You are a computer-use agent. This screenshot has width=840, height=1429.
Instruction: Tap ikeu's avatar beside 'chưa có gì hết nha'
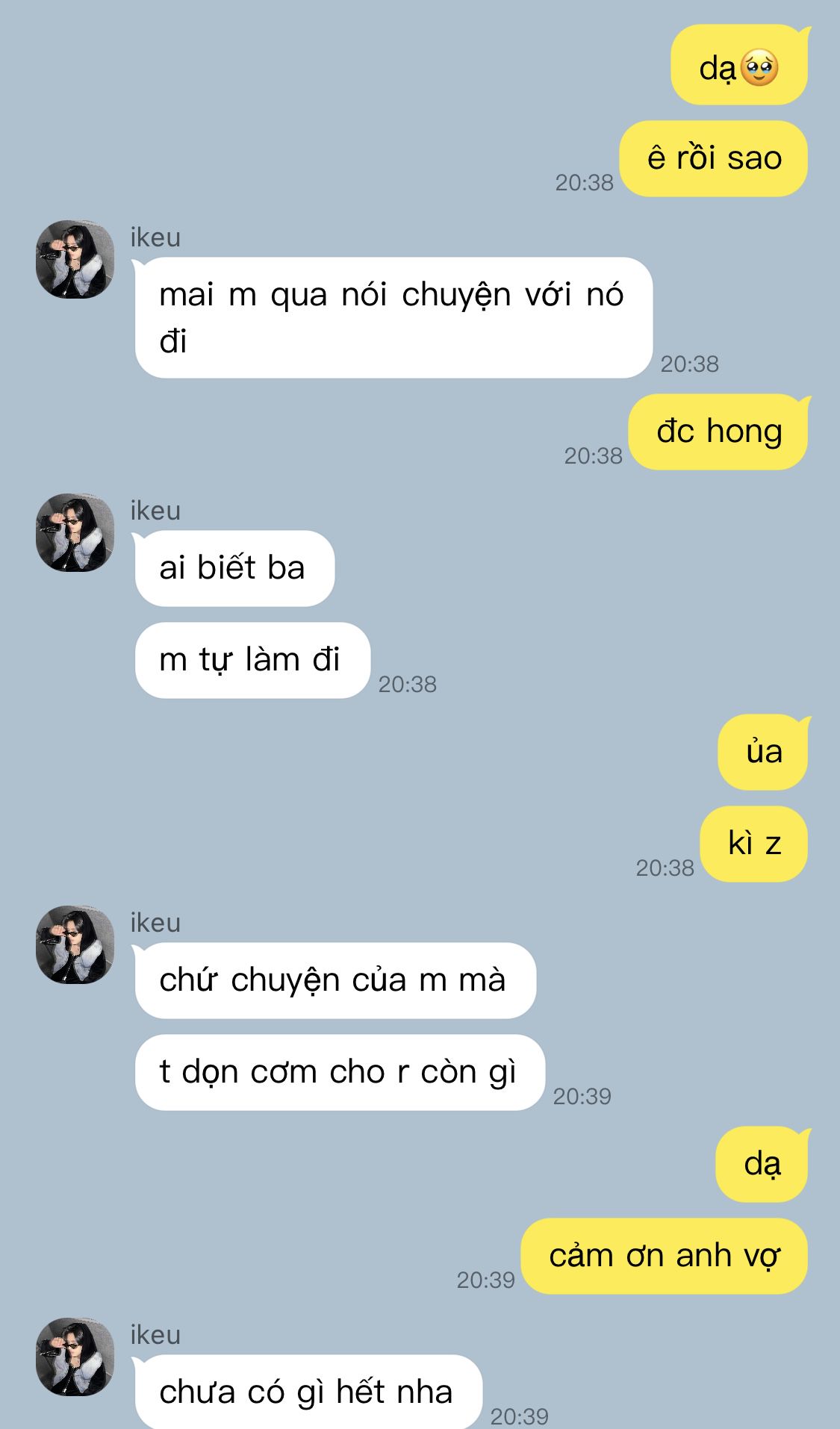pos(75,1357)
